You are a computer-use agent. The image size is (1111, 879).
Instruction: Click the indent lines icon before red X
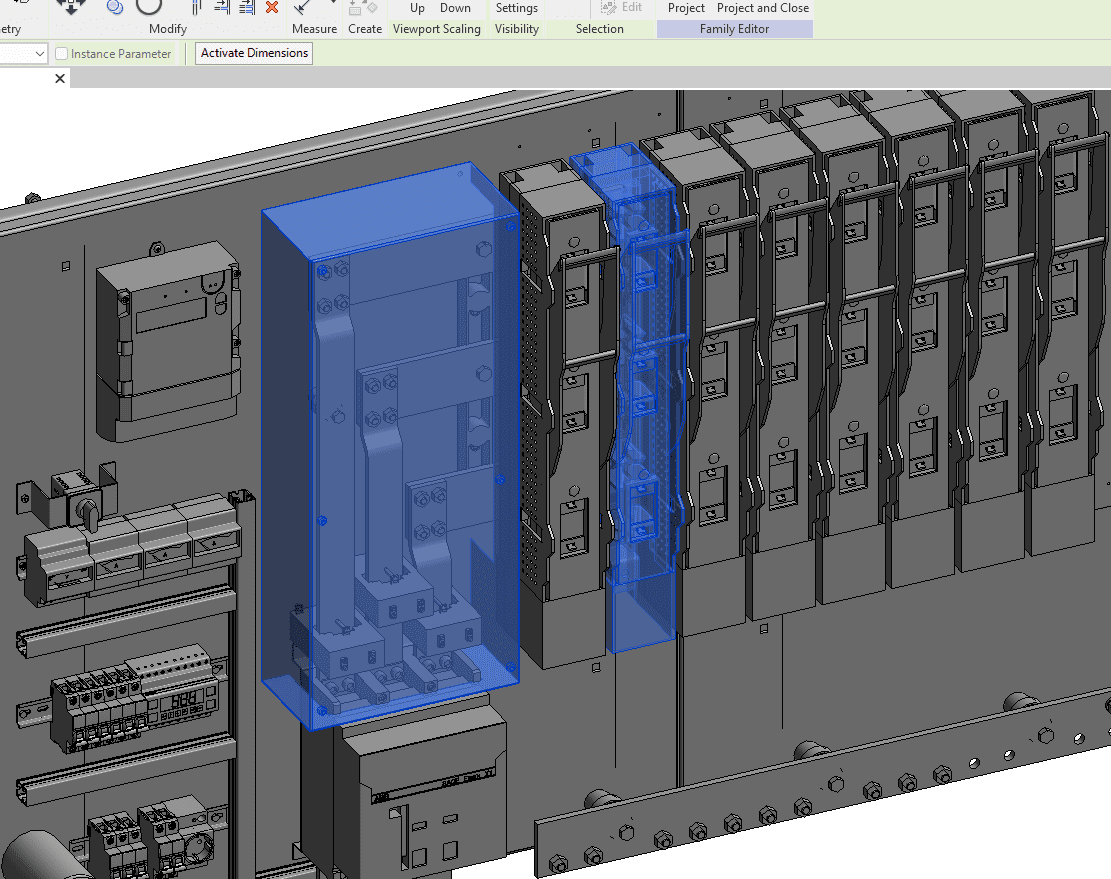[246, 7]
